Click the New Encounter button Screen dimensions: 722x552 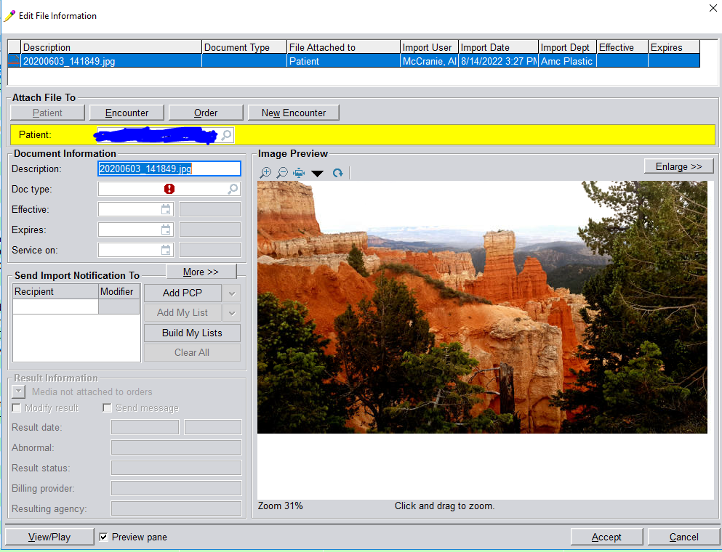point(294,113)
